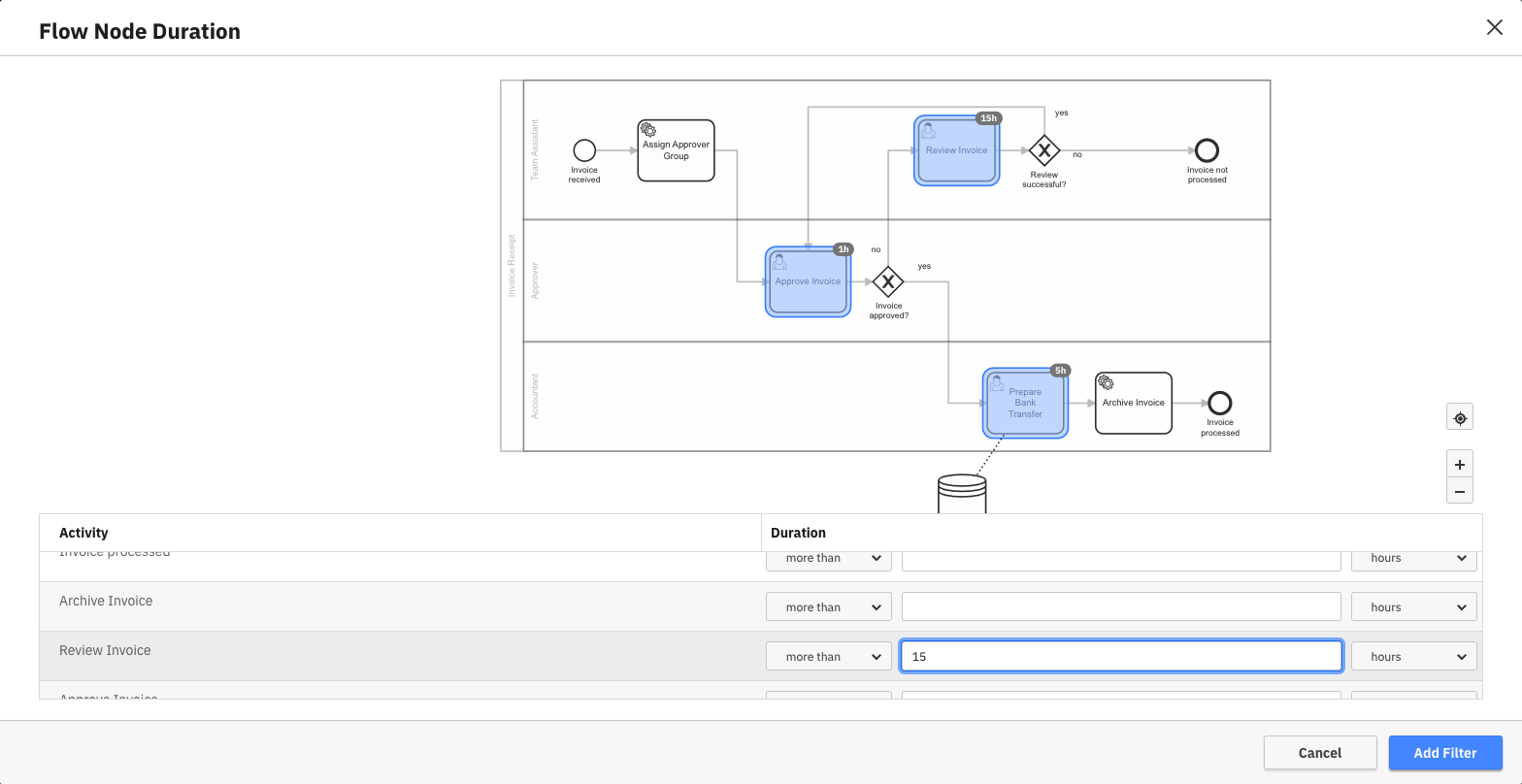Click the Add Filter button
The height and width of the screenshot is (784, 1522).
1445,753
